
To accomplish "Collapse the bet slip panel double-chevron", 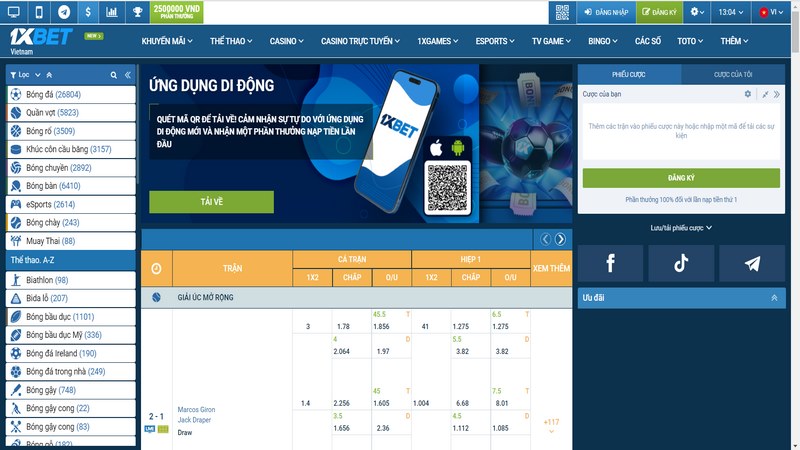I will [x=780, y=94].
